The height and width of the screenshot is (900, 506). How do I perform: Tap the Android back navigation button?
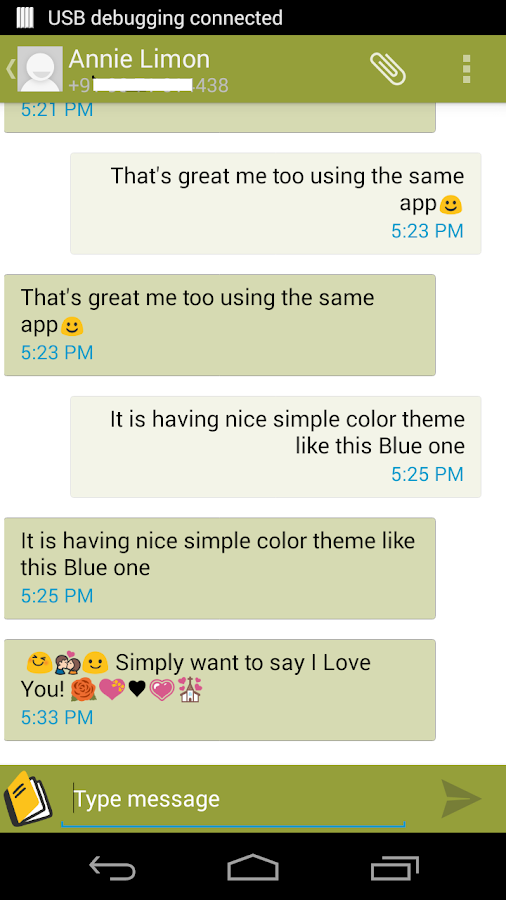[112, 868]
